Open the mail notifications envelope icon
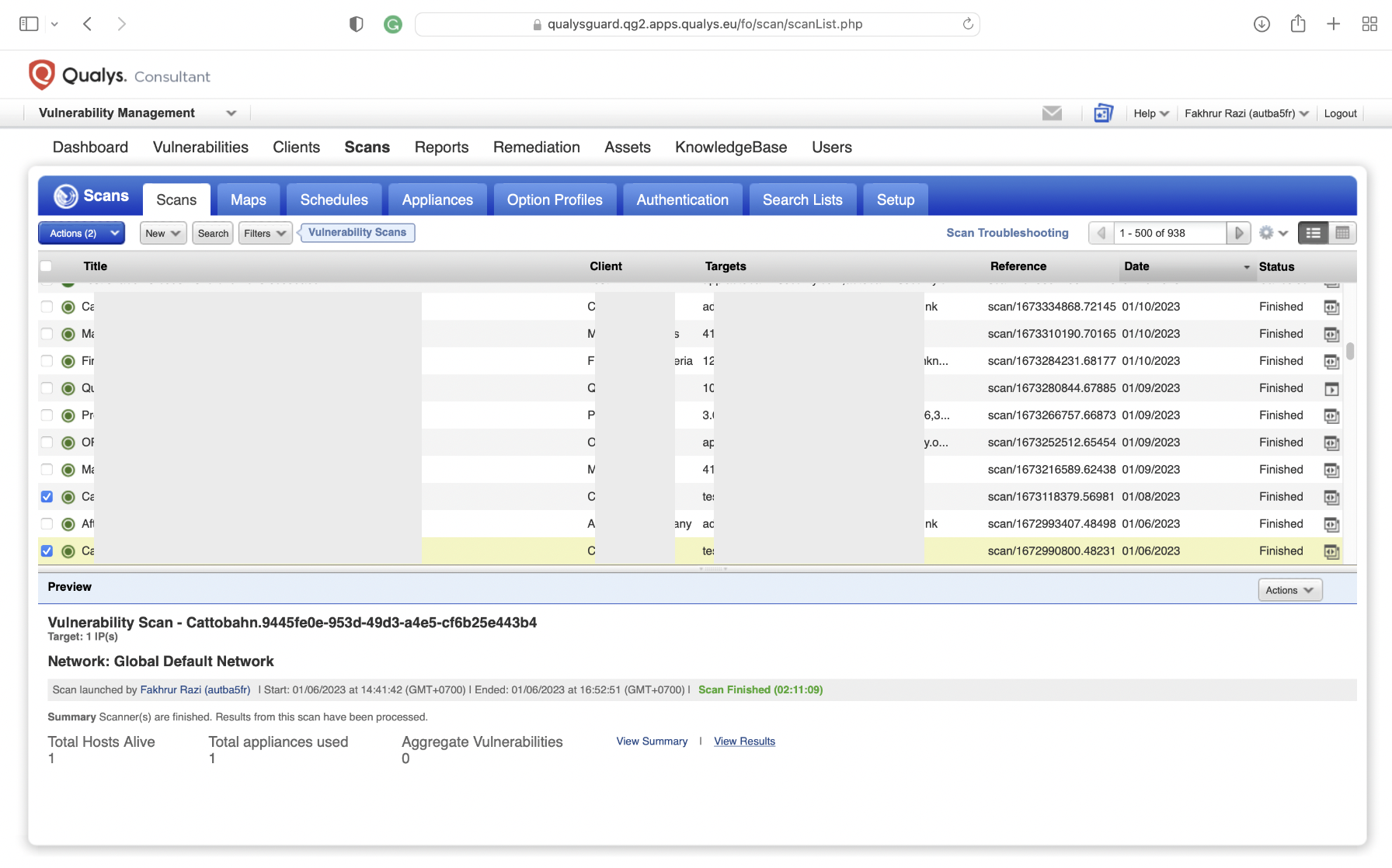The width and height of the screenshot is (1392, 868). click(1052, 113)
